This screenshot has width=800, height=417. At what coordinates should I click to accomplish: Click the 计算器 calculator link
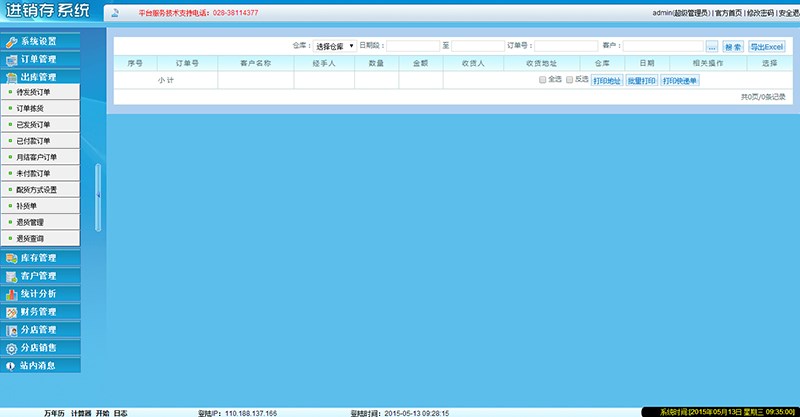[81, 413]
